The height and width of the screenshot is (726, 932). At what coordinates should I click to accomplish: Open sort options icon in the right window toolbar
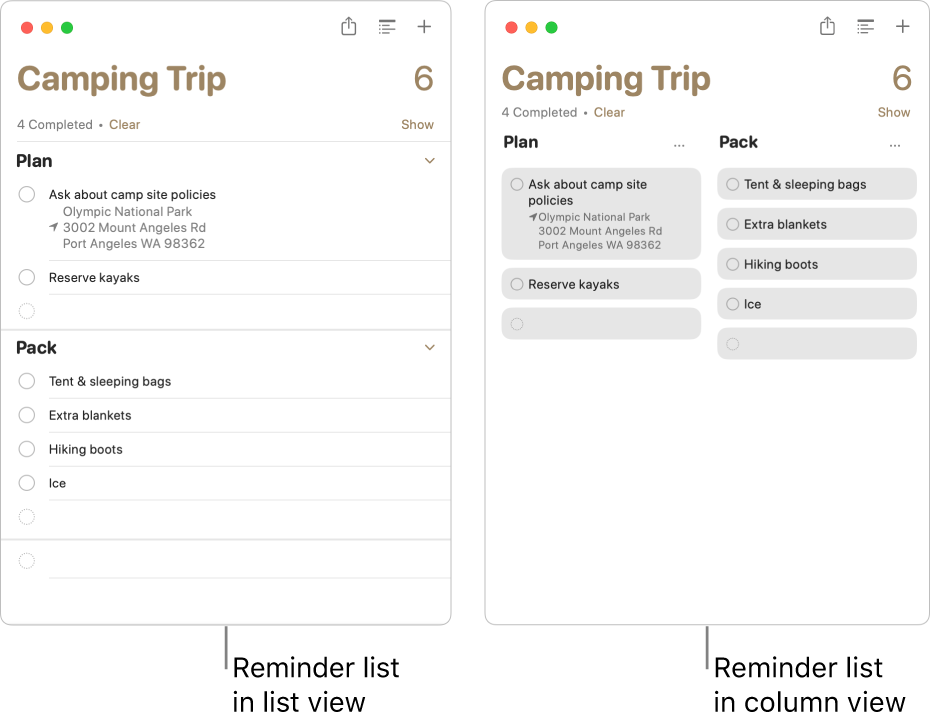(x=865, y=27)
